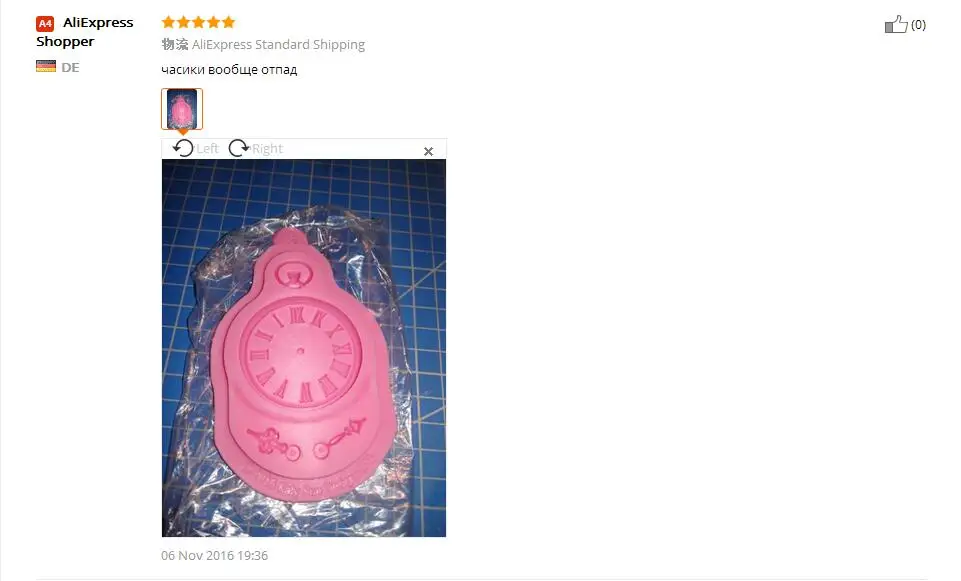Click the rotate right arrow icon
The image size is (961, 581).
coord(238,148)
